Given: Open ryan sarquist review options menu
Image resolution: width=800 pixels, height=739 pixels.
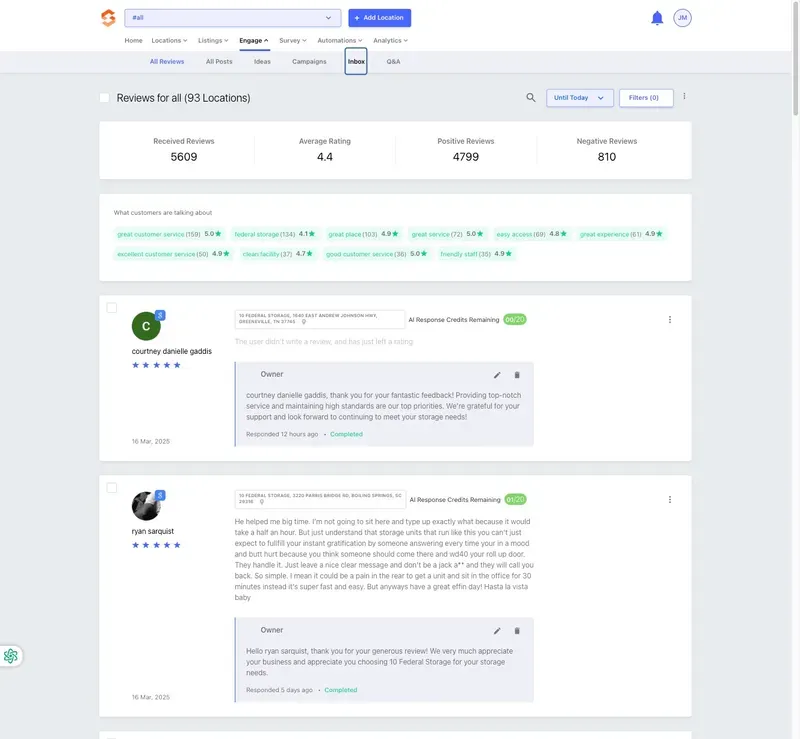Looking at the screenshot, I should tap(669, 500).
